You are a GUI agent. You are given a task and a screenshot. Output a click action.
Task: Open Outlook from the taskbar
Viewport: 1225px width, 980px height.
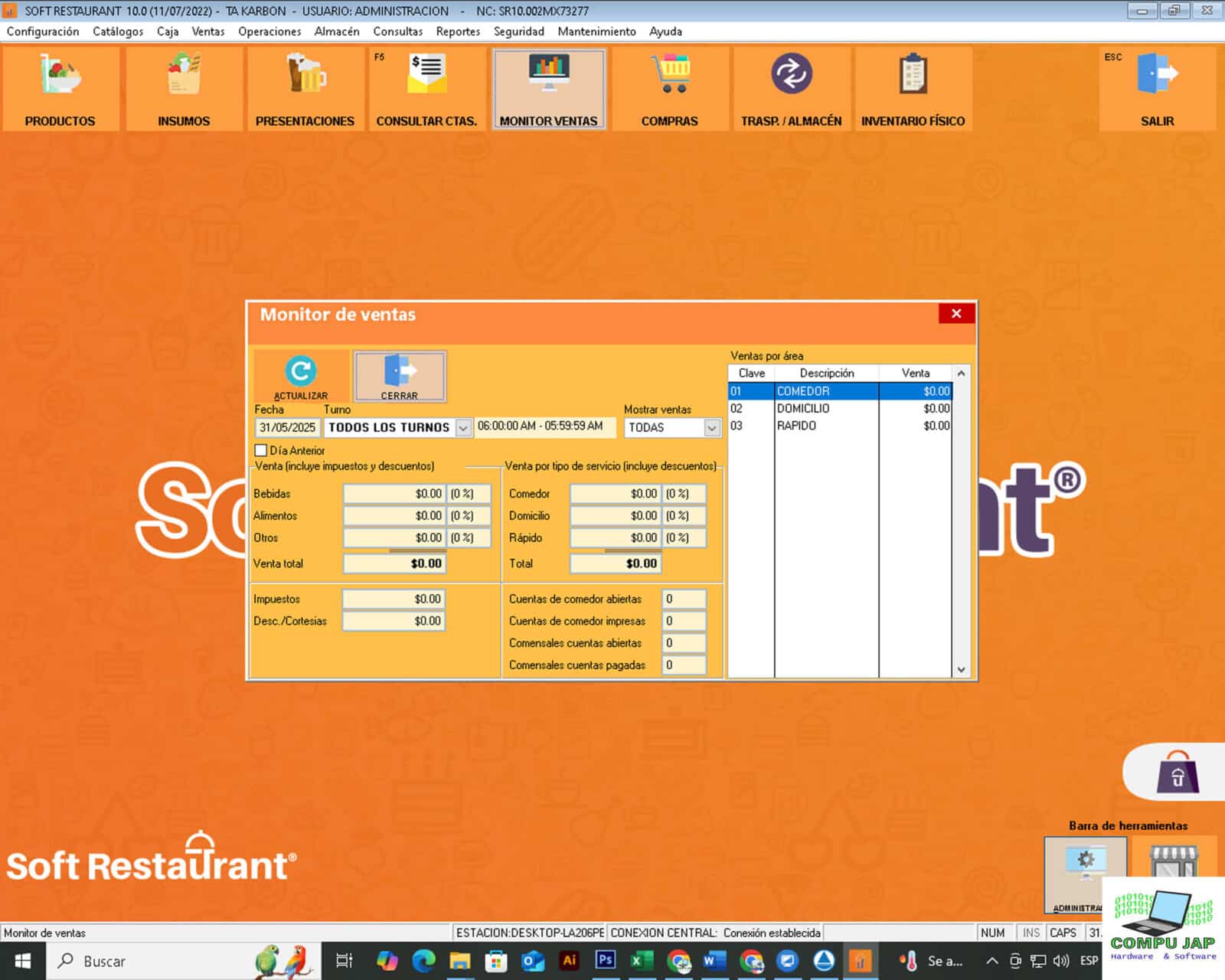[533, 961]
